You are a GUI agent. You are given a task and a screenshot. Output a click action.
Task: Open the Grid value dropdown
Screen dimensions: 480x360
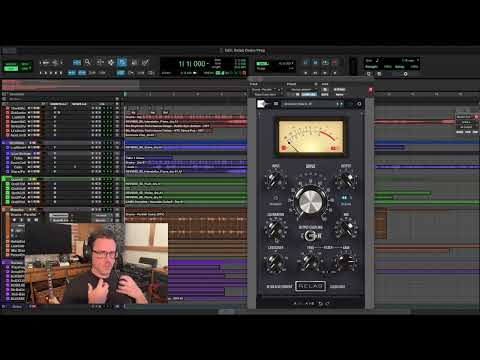click(418, 60)
